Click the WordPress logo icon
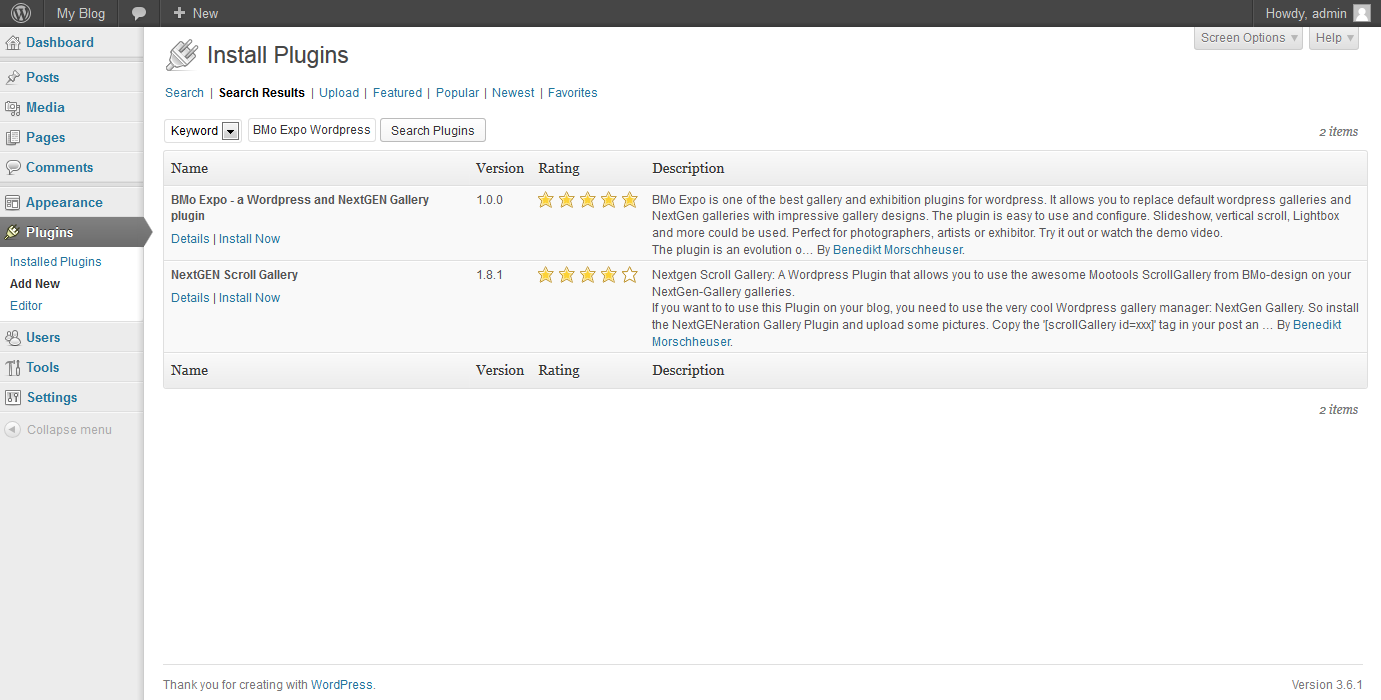 [21, 13]
